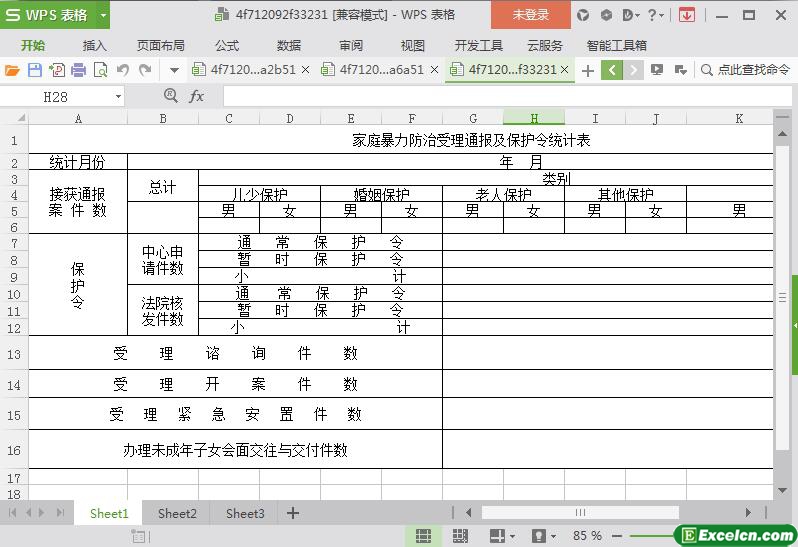
Task: Click the insert function fx icon
Action: coord(196,96)
